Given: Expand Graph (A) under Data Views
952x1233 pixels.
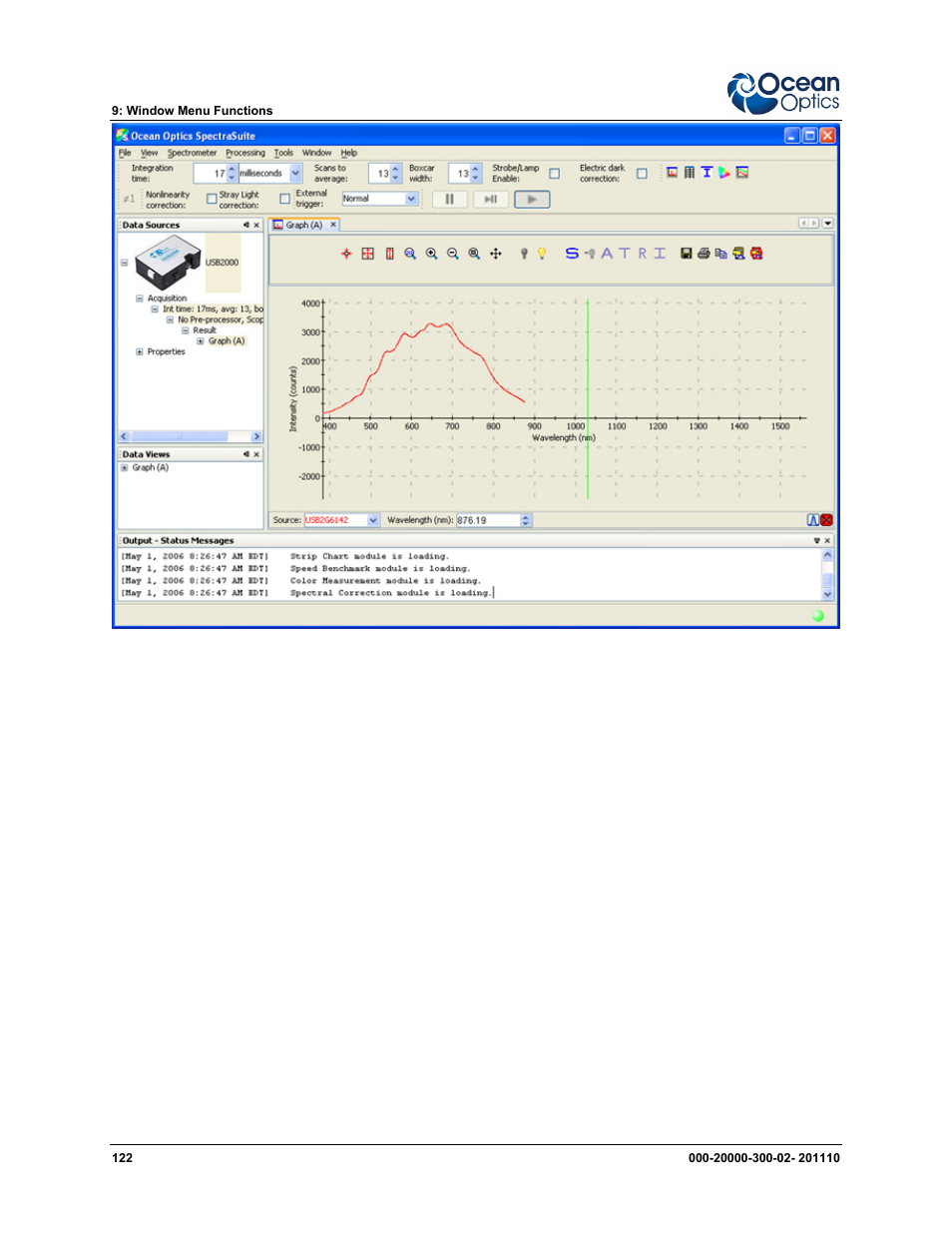Looking at the screenshot, I should coord(125,467).
